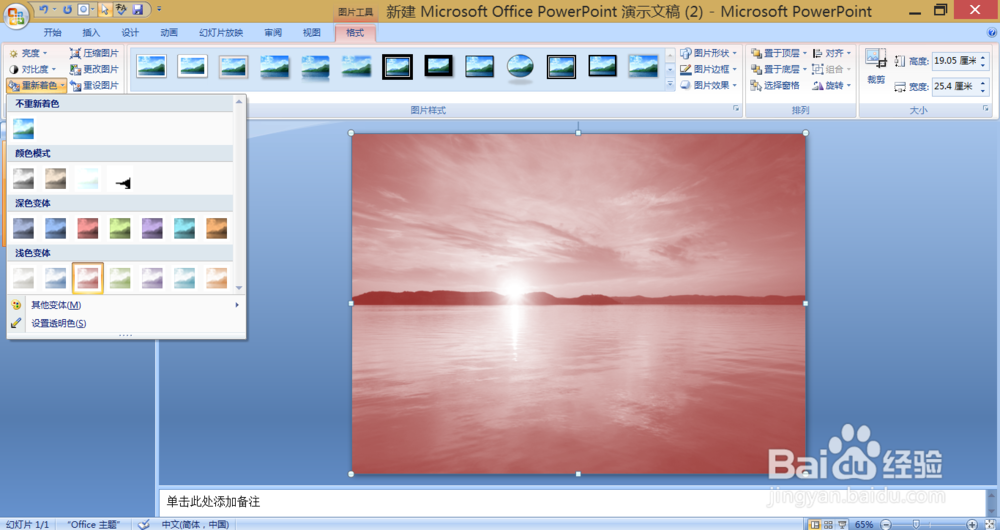The image size is (1000, 530).
Task: Click the Save icon in quick access toolbar
Action: click(x=137, y=10)
